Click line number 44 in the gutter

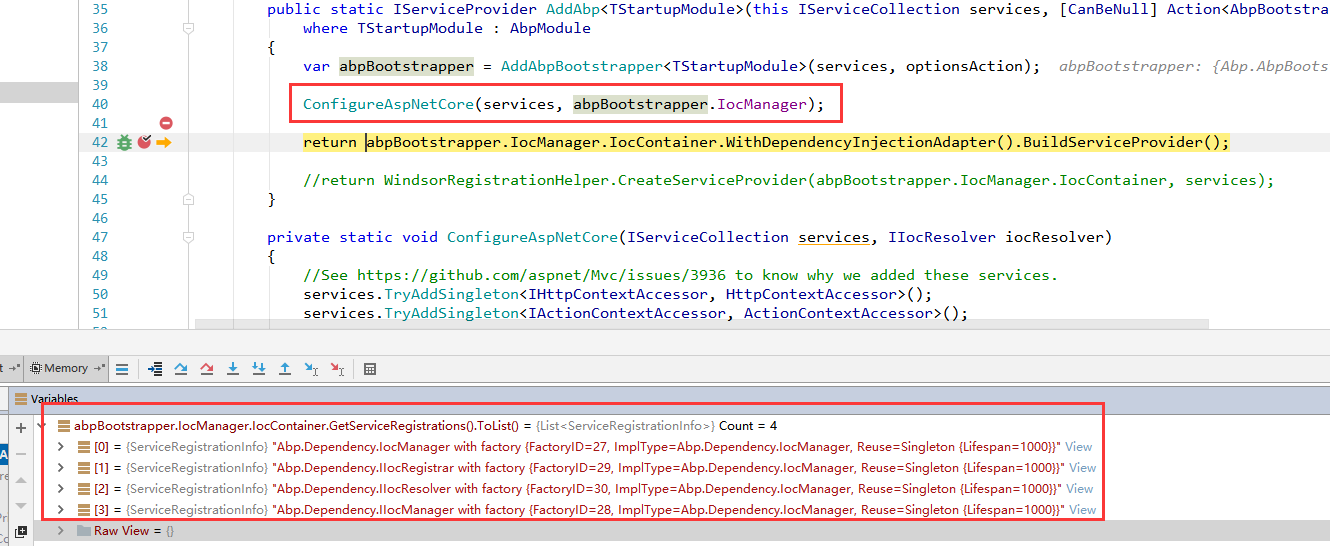[x=99, y=180]
